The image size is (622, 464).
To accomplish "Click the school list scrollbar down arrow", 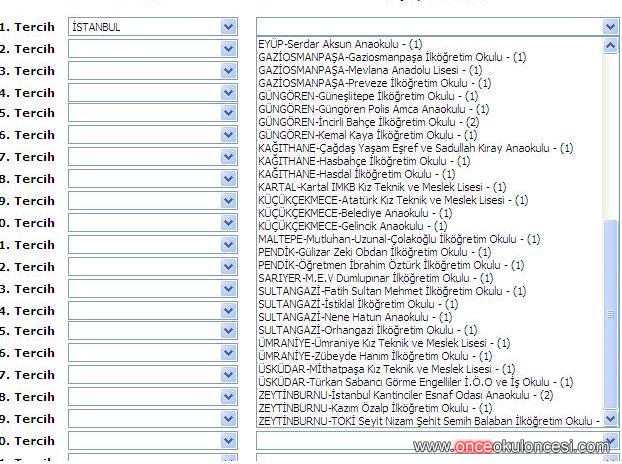I will (611, 420).
